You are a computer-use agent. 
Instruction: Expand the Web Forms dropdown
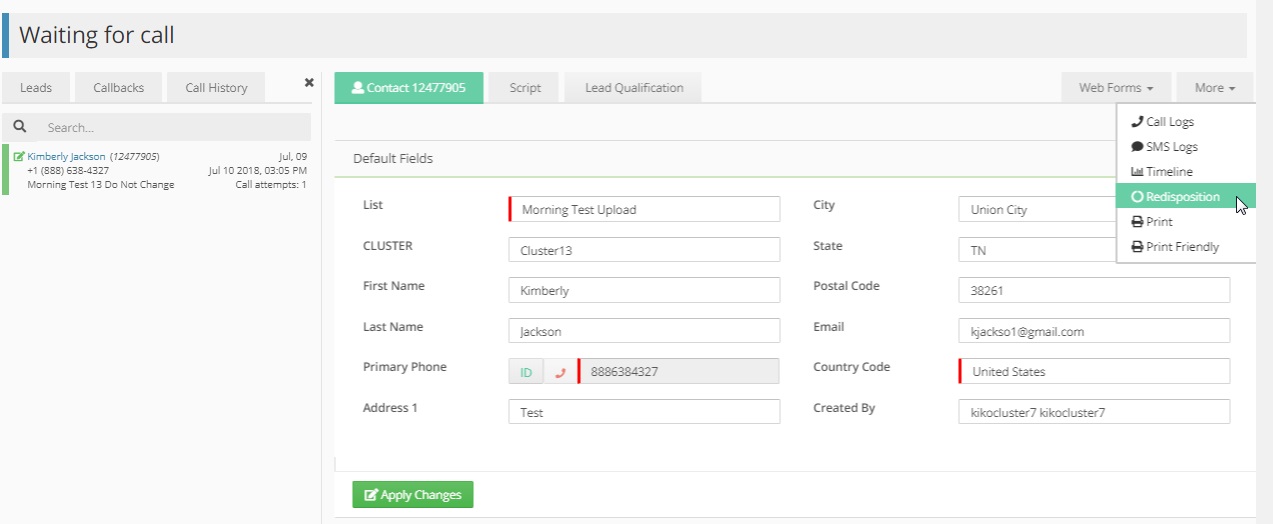coord(1116,88)
